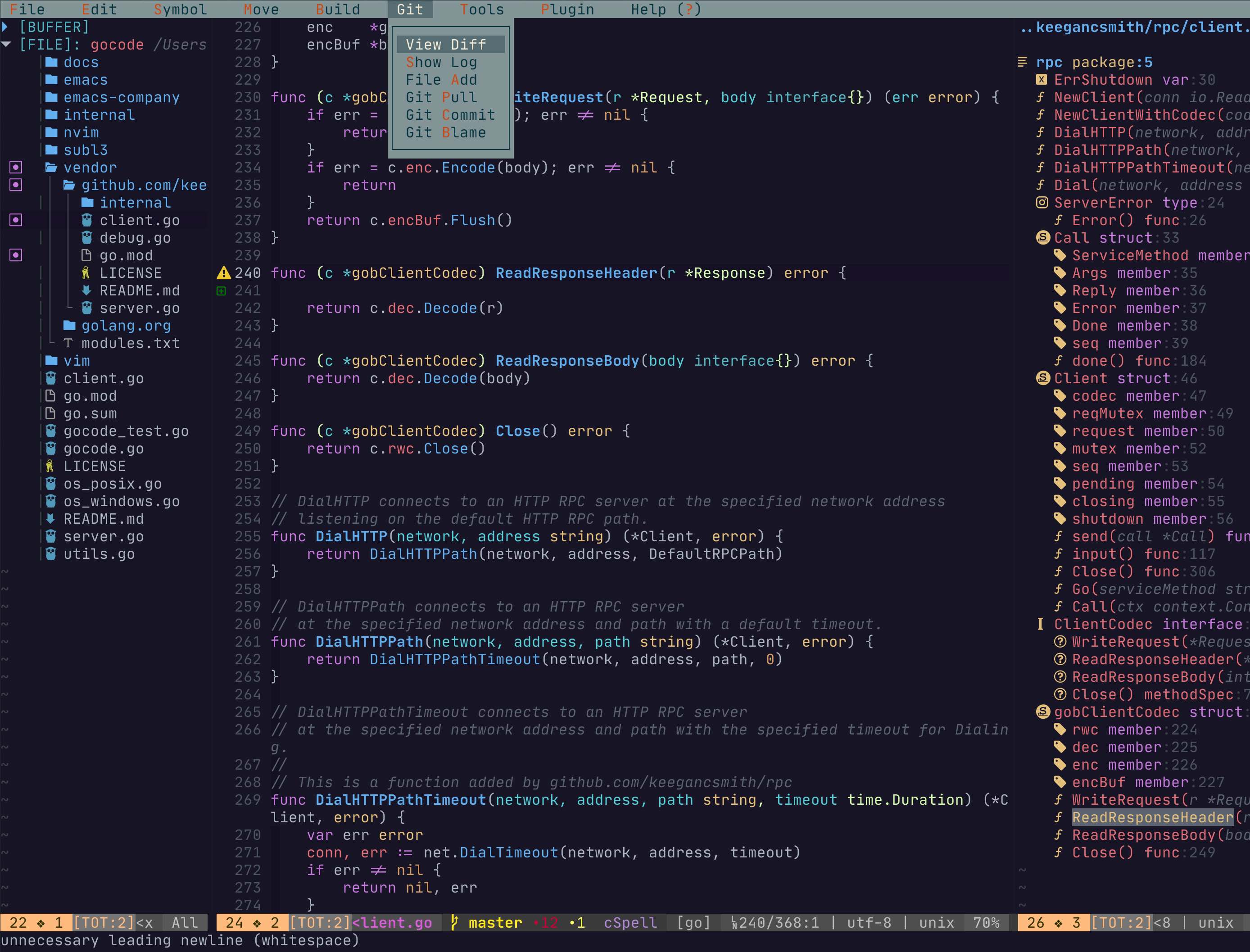The image size is (1250, 952).
Task: Click the warning sign on line 240
Action: pyautogui.click(x=223, y=273)
